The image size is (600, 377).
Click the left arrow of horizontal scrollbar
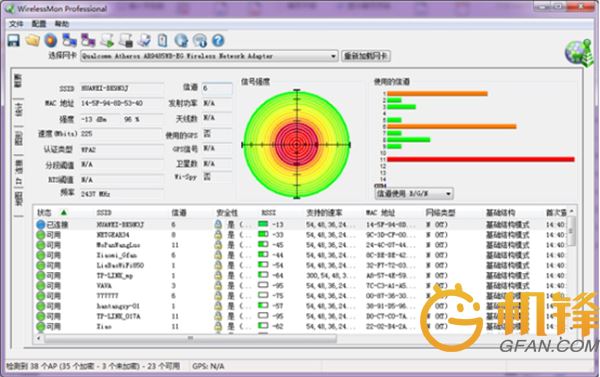click(38, 338)
